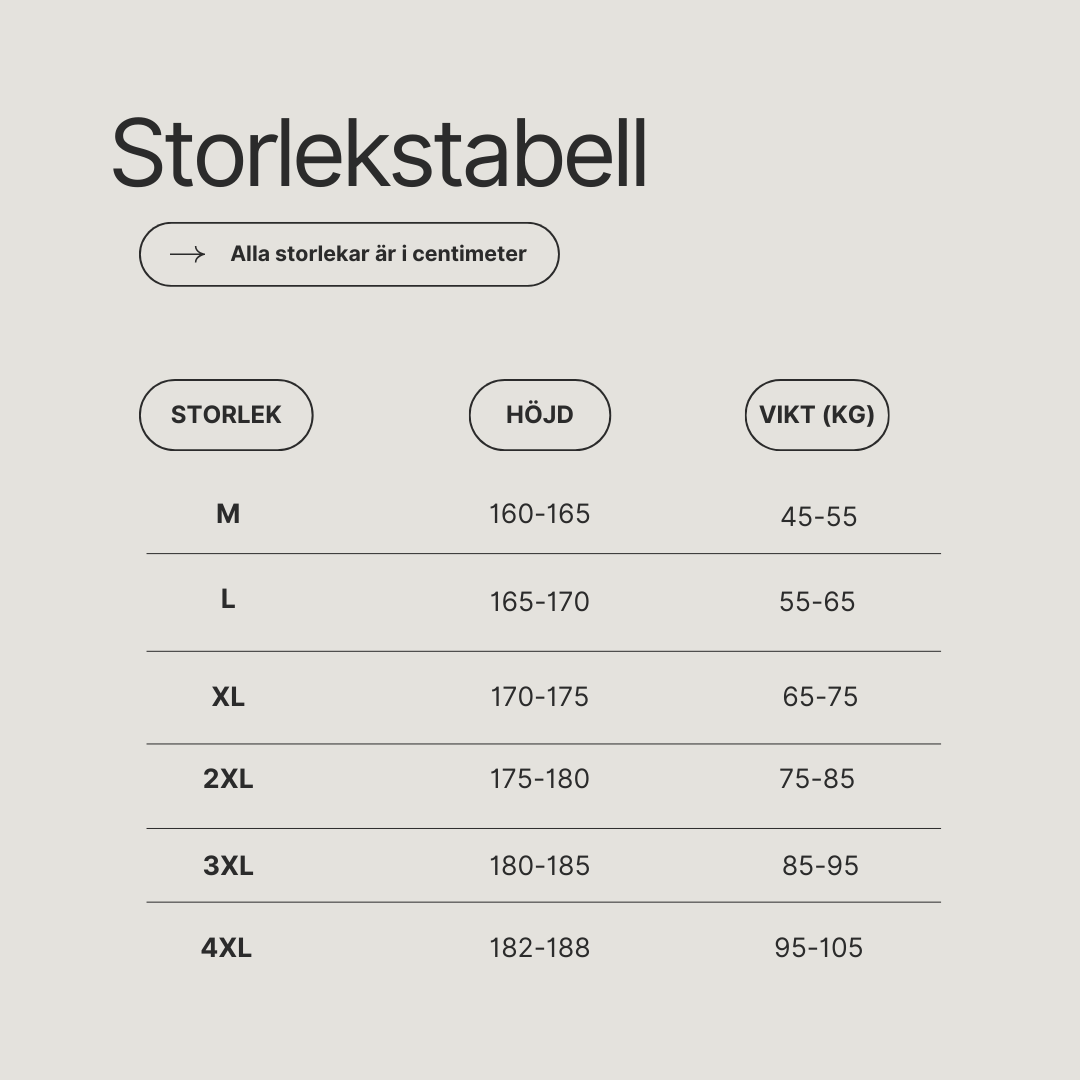This screenshot has height=1080, width=1080.
Task: Click height value 170-175
Action: (x=540, y=697)
